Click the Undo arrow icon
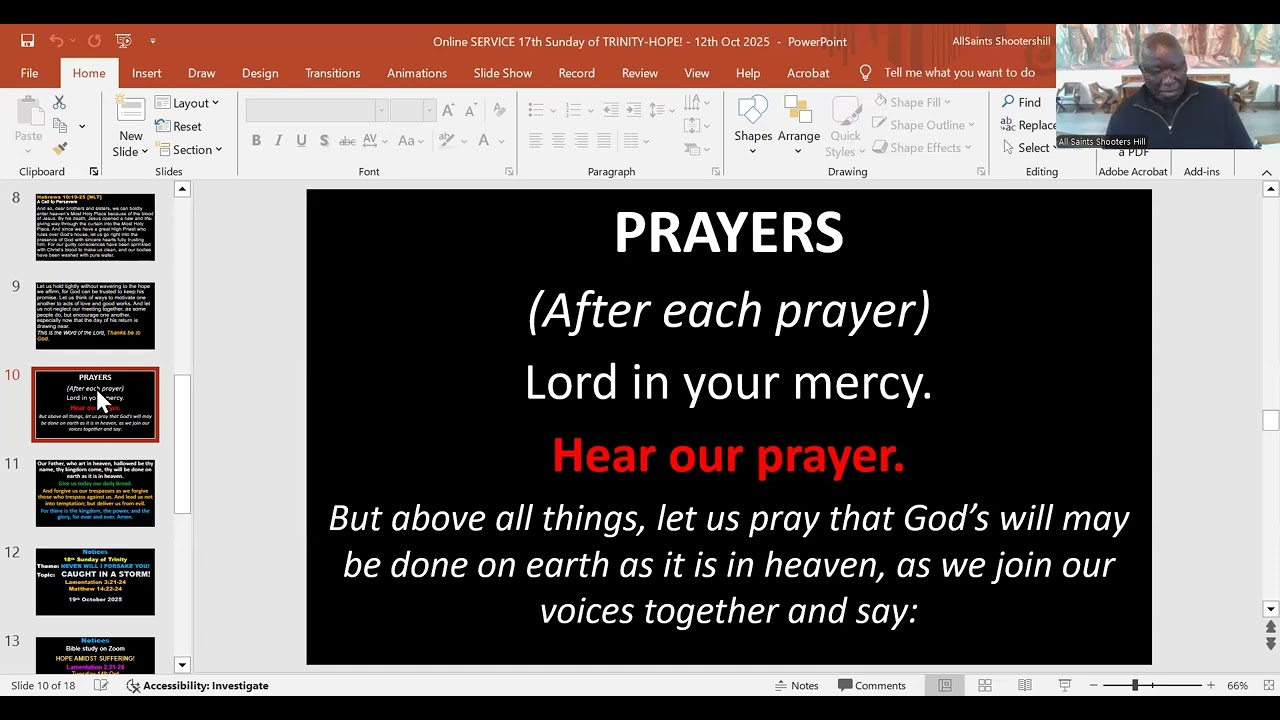The width and height of the screenshot is (1280, 720). coord(56,41)
